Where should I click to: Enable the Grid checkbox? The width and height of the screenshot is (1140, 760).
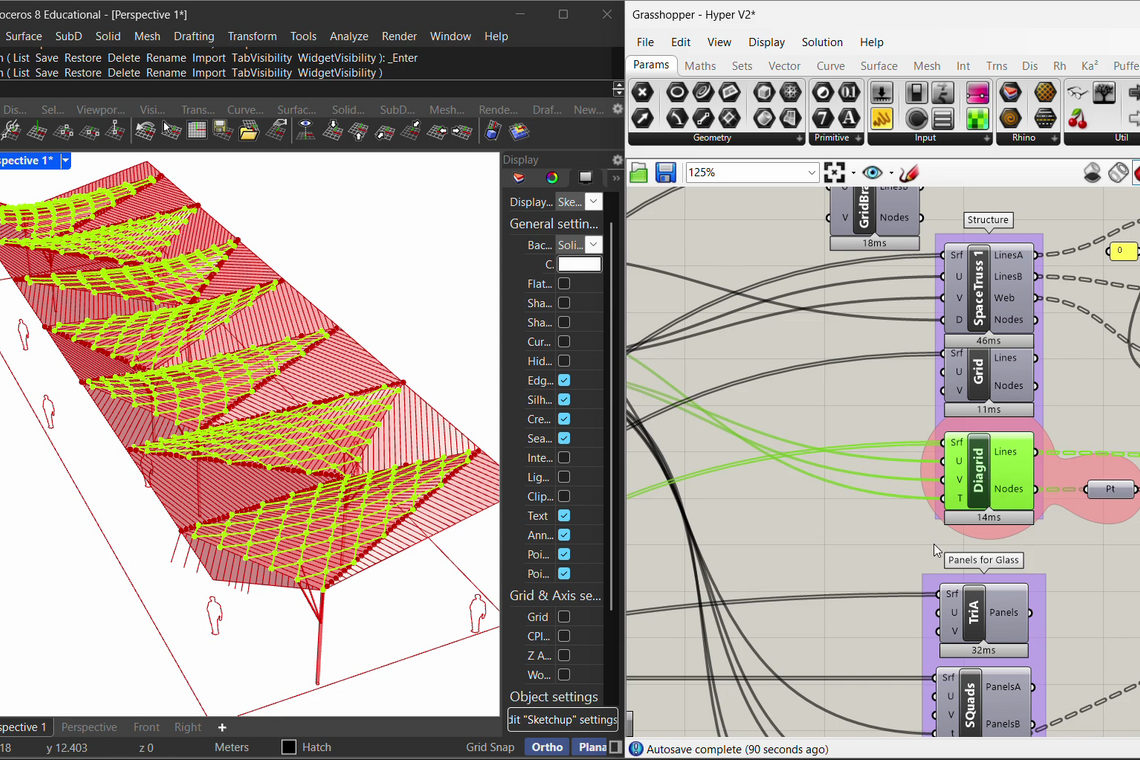[x=564, y=617]
